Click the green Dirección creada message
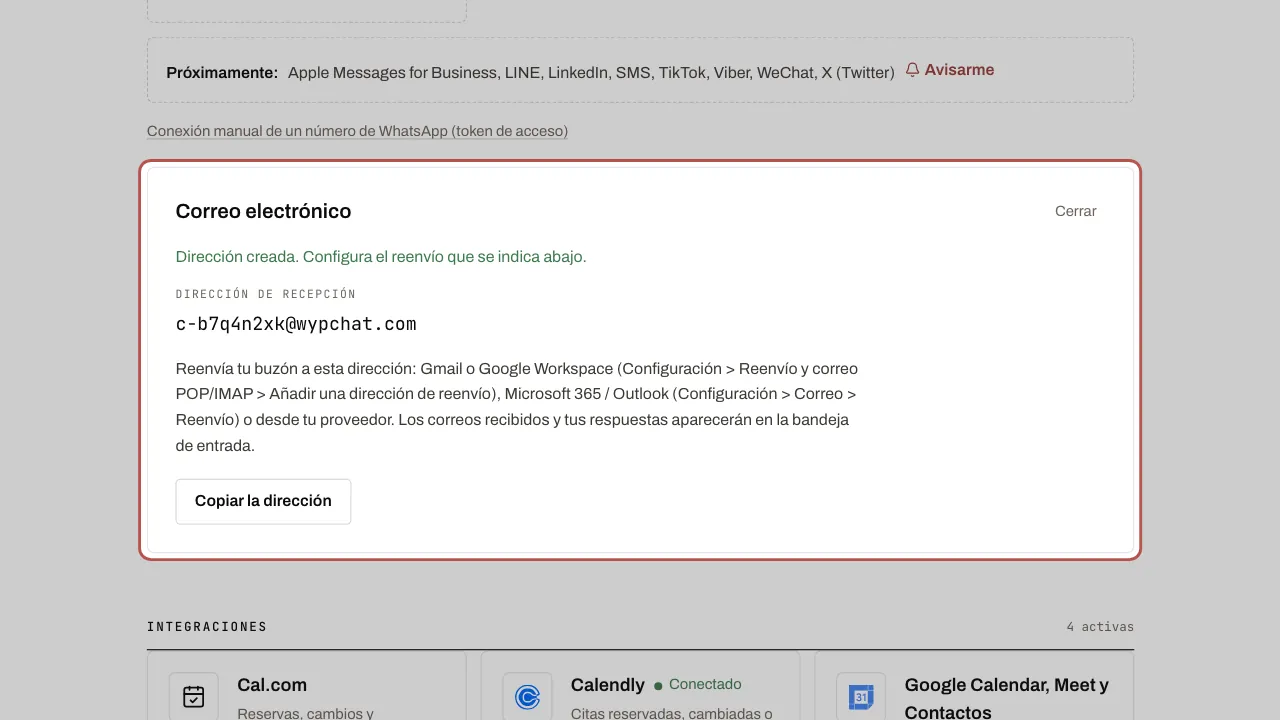The width and height of the screenshot is (1280, 720). (381, 256)
